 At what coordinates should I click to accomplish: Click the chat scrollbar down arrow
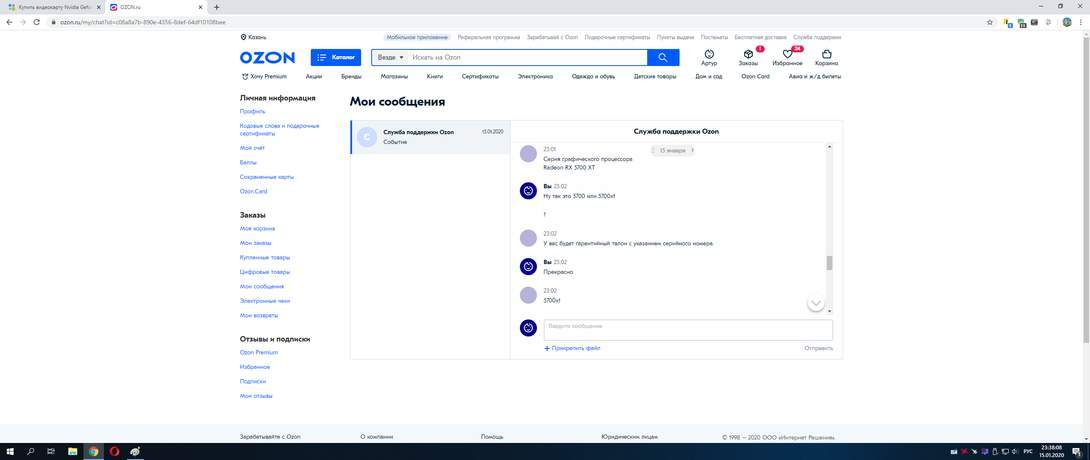829,311
